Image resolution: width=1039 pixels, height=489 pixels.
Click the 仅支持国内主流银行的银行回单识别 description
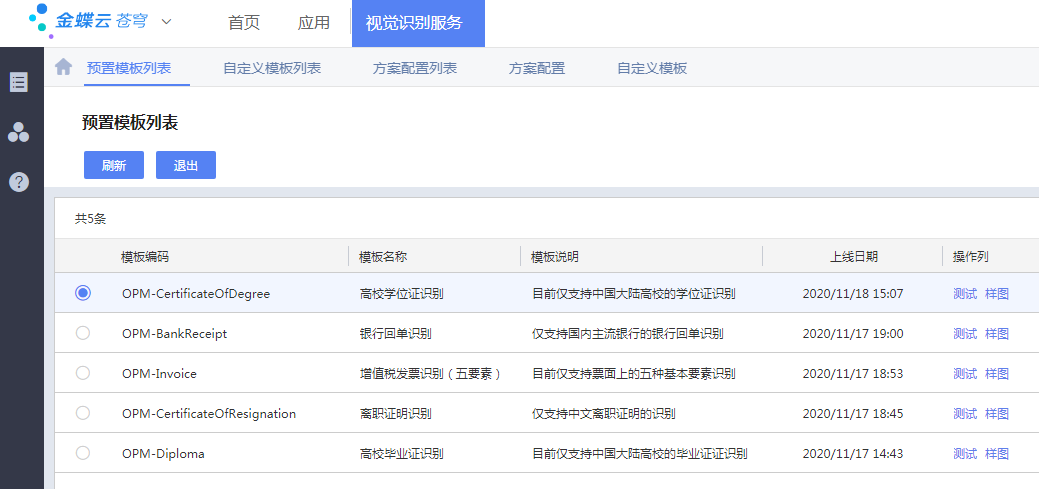click(628, 334)
